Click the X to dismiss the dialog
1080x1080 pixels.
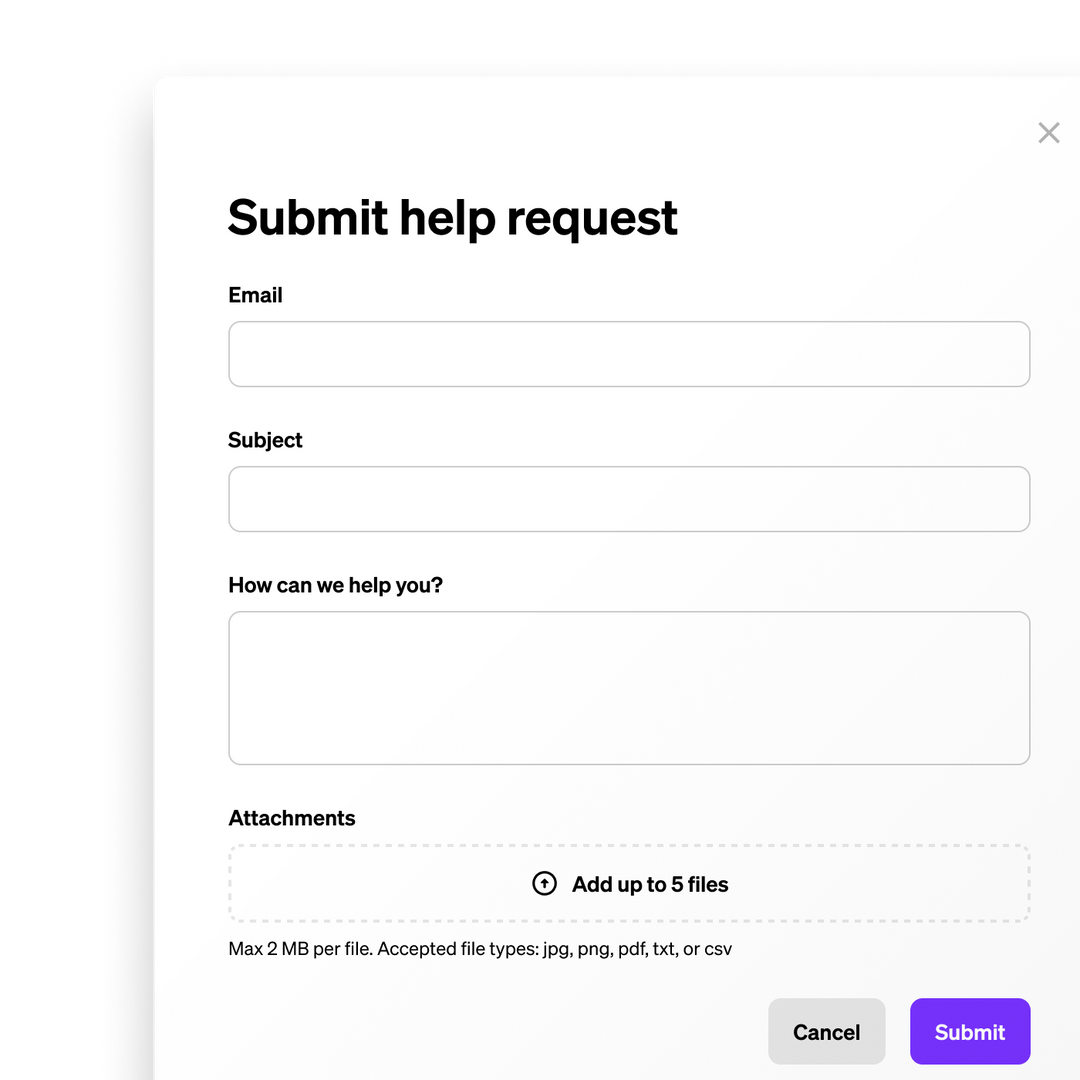1048,132
